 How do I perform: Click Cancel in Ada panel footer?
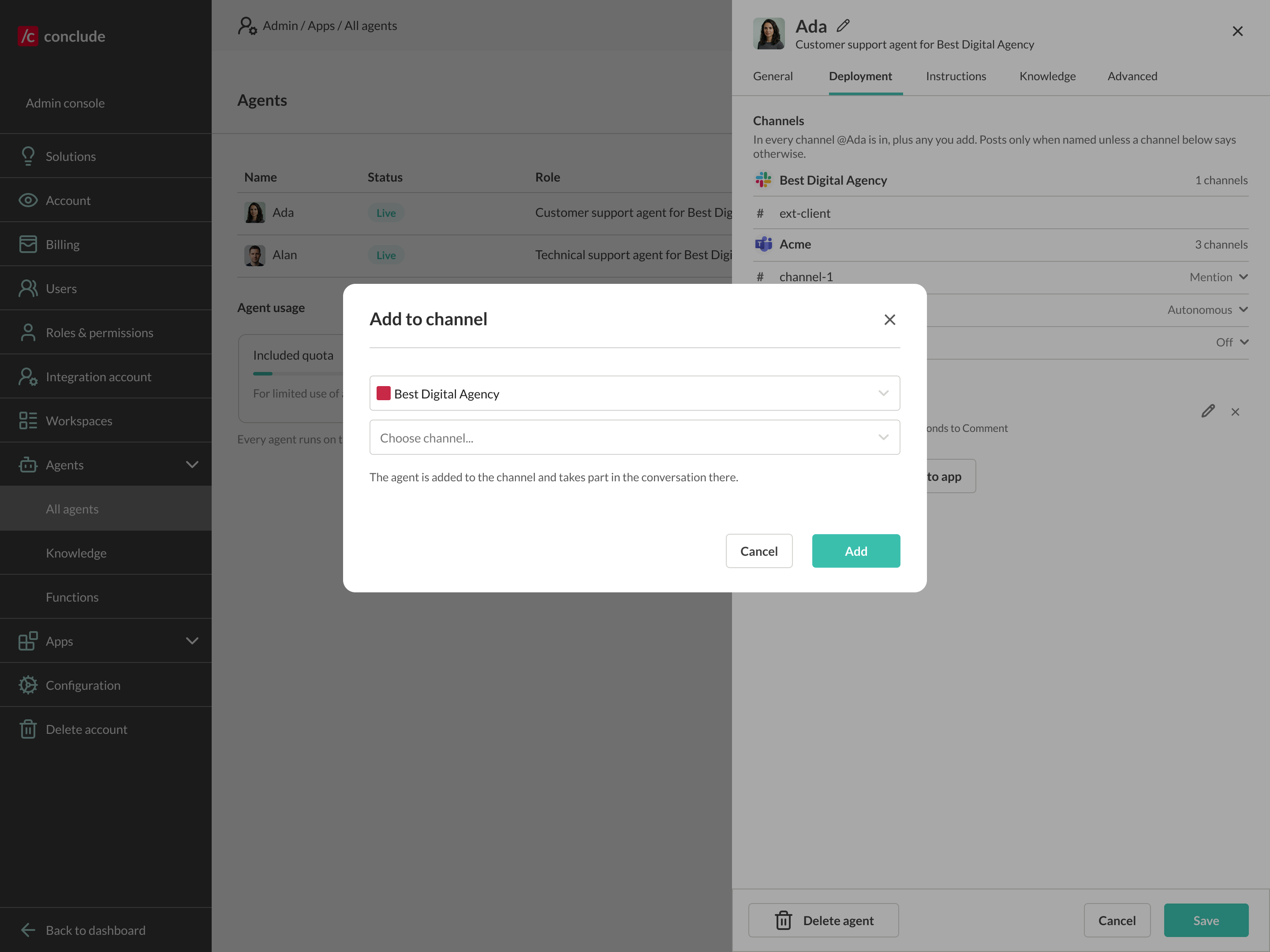coord(1117,920)
